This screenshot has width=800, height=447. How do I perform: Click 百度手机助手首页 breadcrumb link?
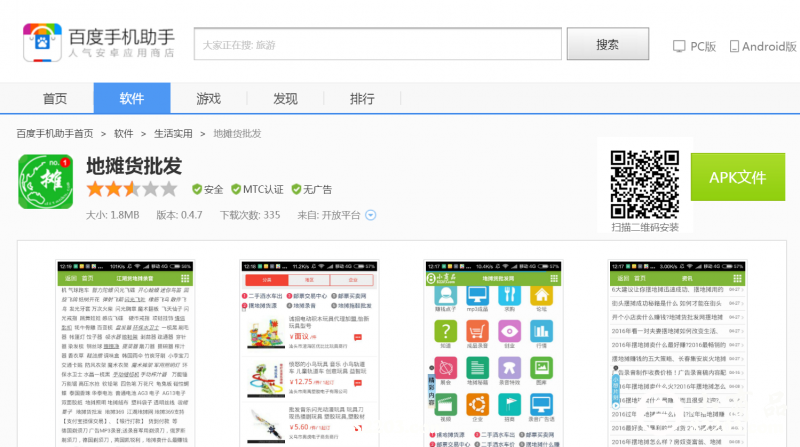click(55, 134)
